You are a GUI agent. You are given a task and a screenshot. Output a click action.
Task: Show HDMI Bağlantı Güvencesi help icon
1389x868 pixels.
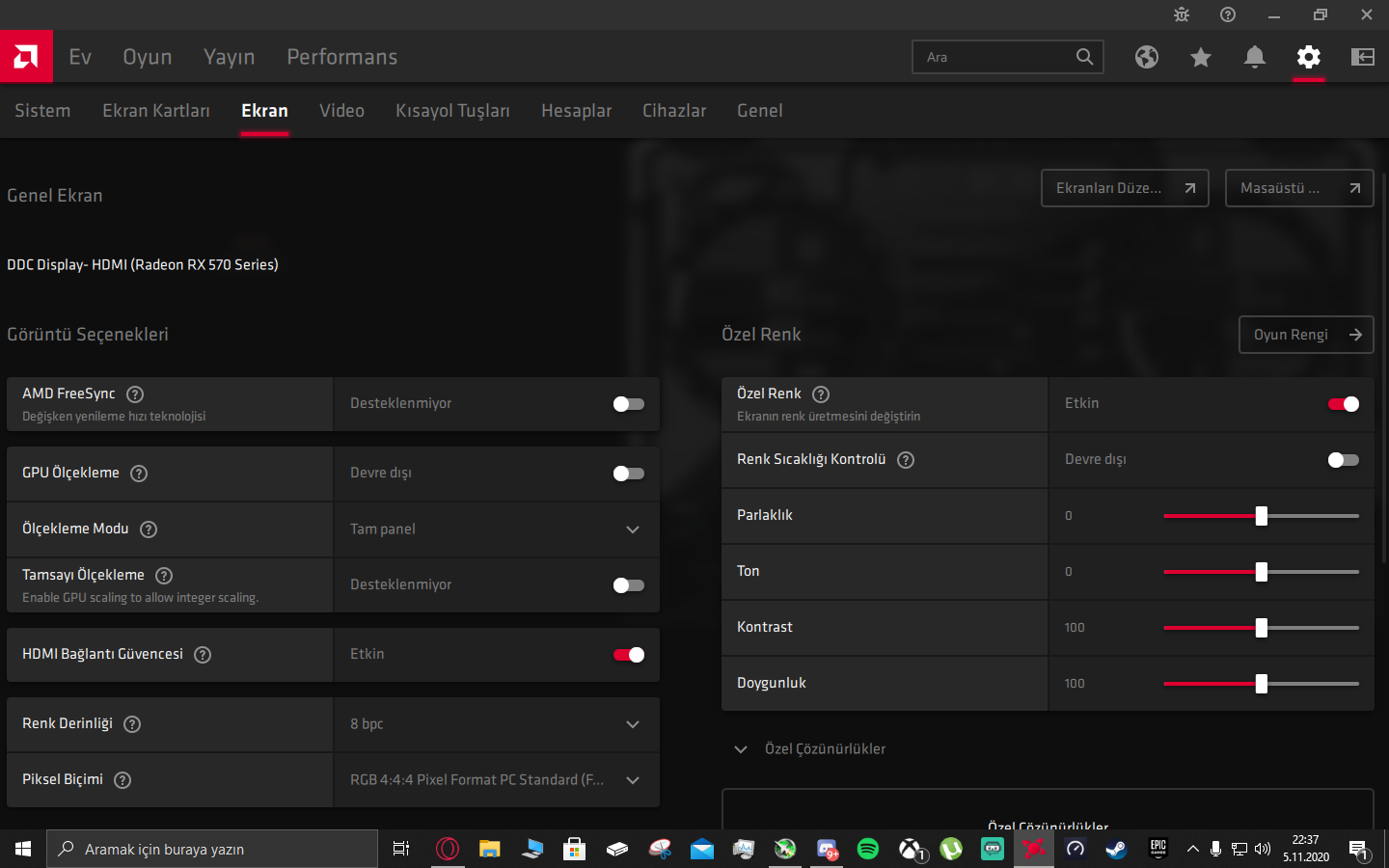click(x=203, y=655)
